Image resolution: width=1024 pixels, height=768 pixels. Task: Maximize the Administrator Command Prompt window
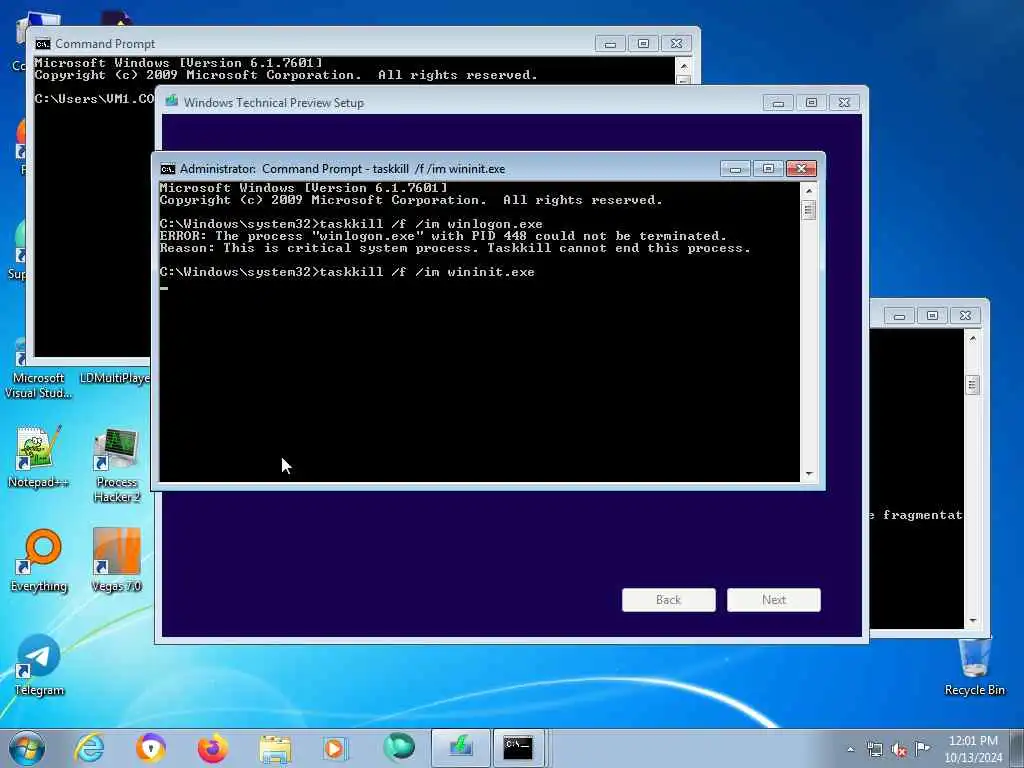(768, 168)
